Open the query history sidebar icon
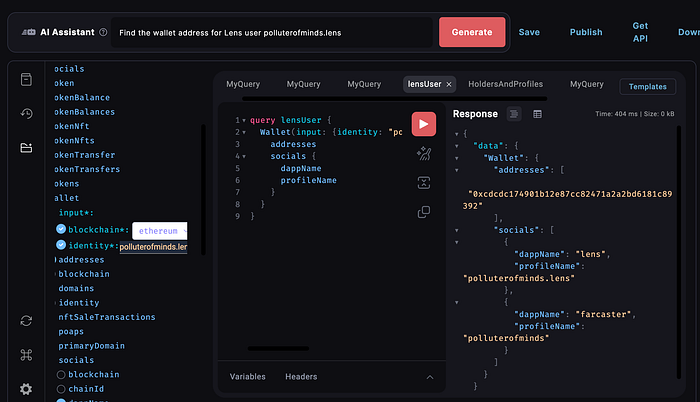This screenshot has height=402, width=700. click(x=26, y=114)
